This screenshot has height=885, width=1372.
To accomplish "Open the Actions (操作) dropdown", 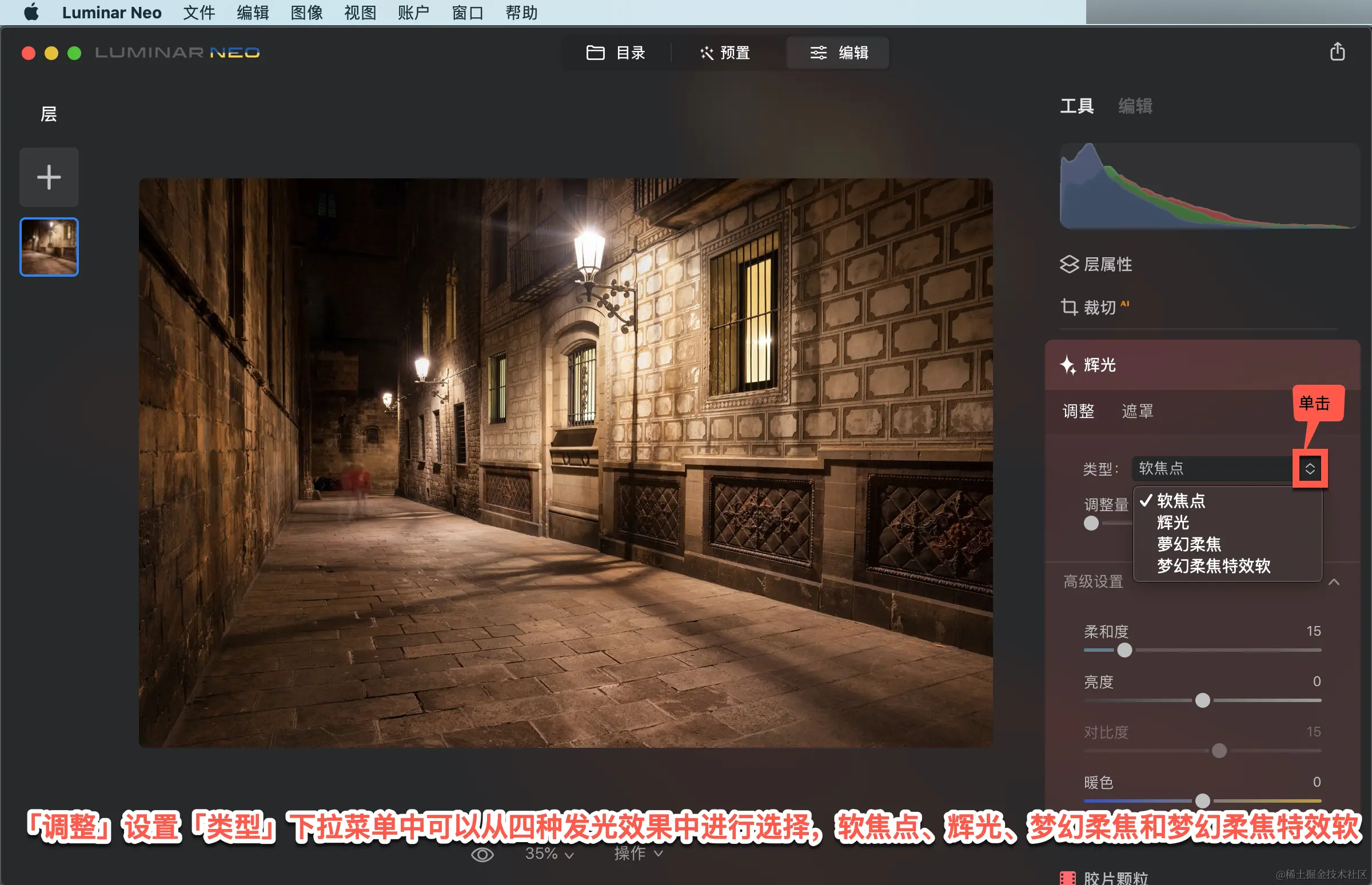I will tap(638, 854).
